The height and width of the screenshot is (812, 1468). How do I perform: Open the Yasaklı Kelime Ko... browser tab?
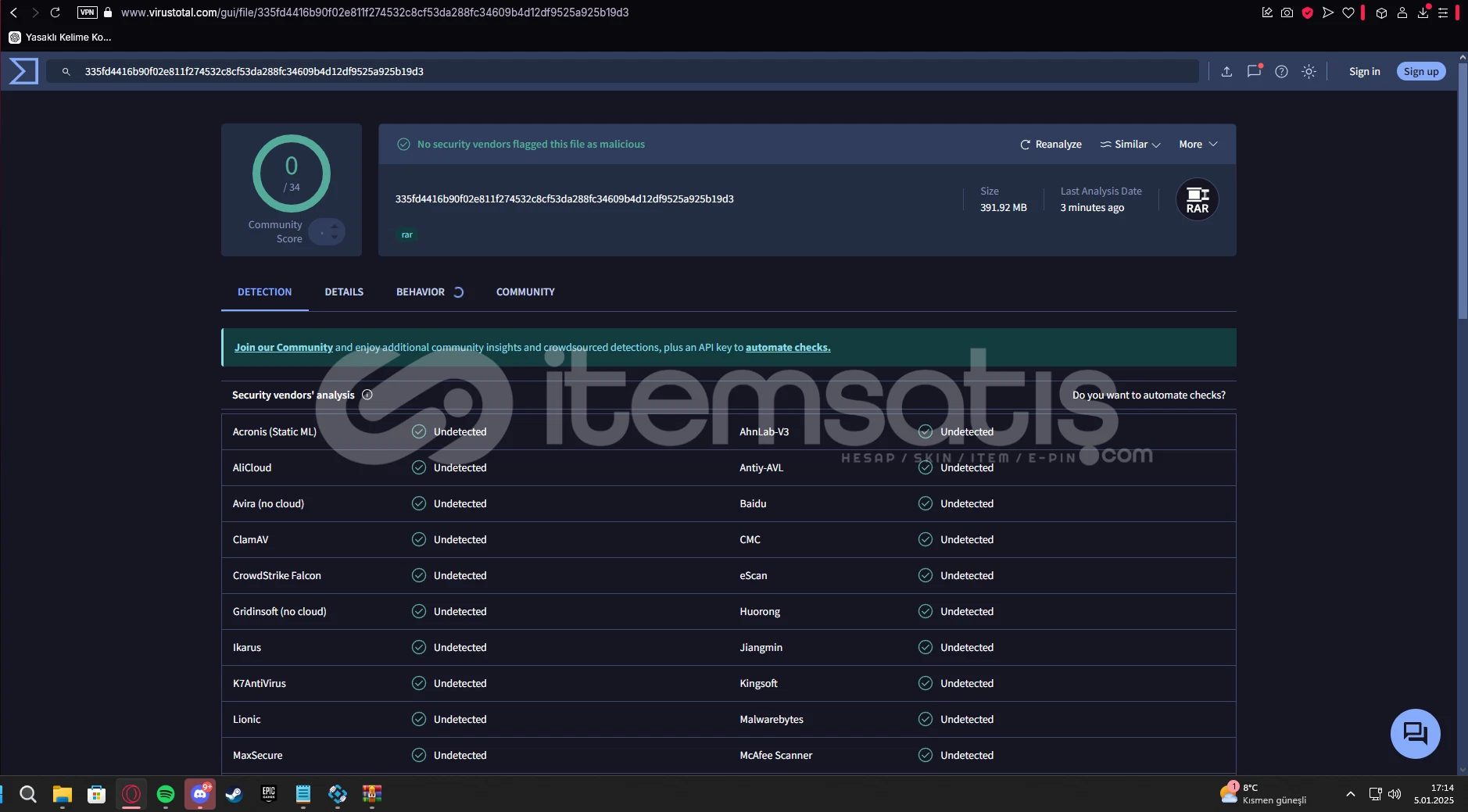pos(60,37)
